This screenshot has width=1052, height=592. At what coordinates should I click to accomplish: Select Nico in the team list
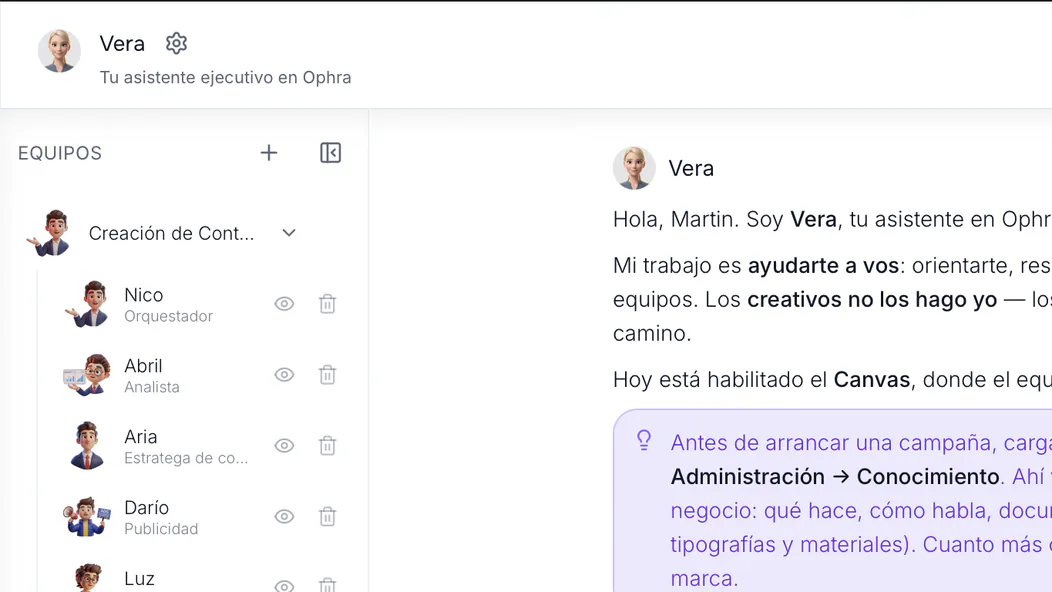click(201, 304)
